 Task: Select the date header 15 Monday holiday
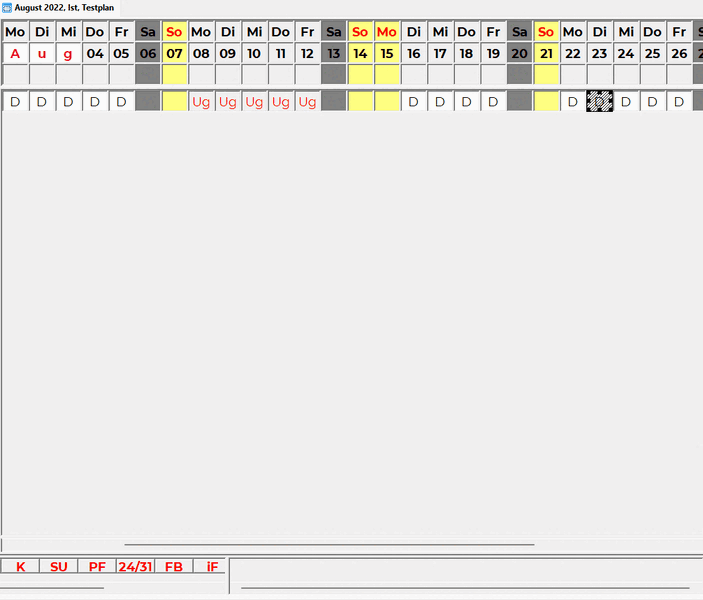pyautogui.click(x=386, y=53)
